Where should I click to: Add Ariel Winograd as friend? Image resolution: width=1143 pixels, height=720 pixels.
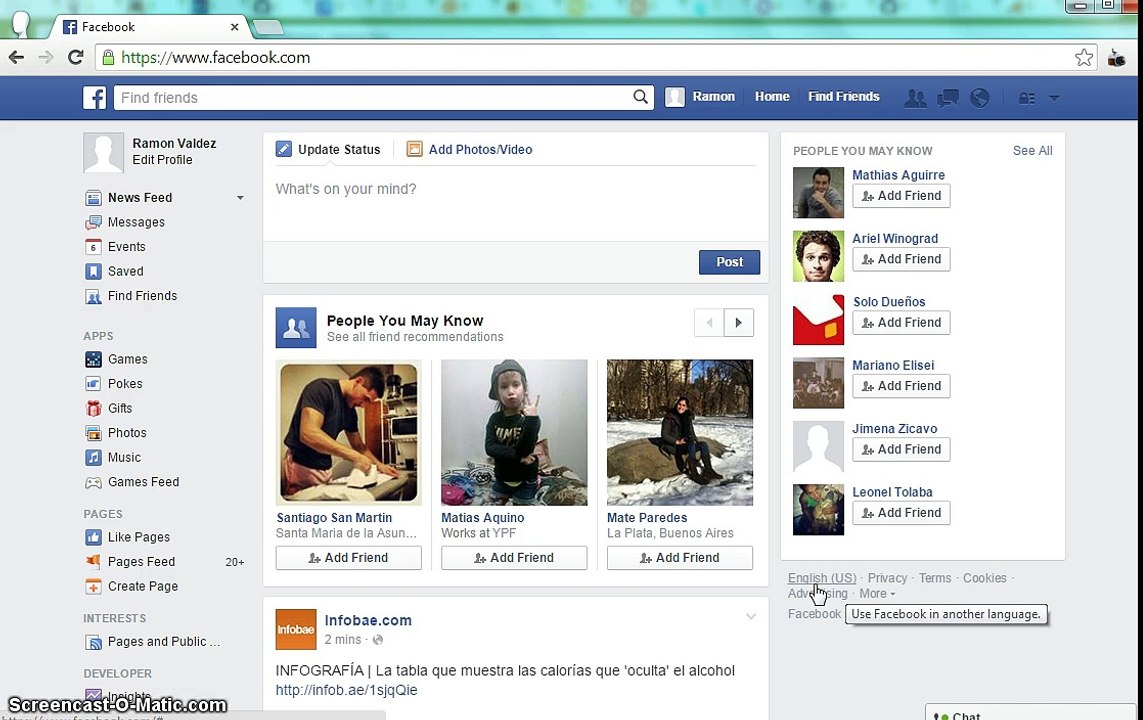[x=901, y=259]
